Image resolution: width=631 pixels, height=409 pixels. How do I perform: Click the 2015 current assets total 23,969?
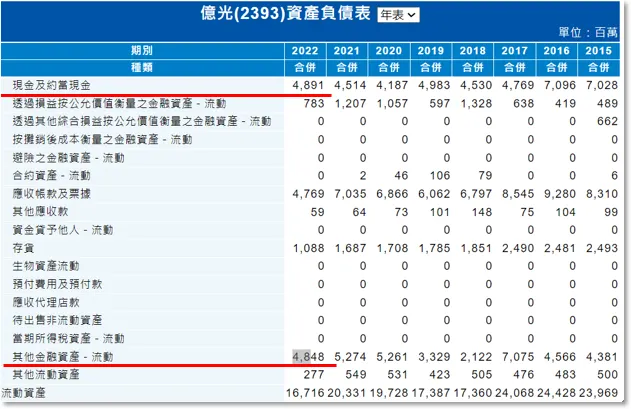coord(599,392)
